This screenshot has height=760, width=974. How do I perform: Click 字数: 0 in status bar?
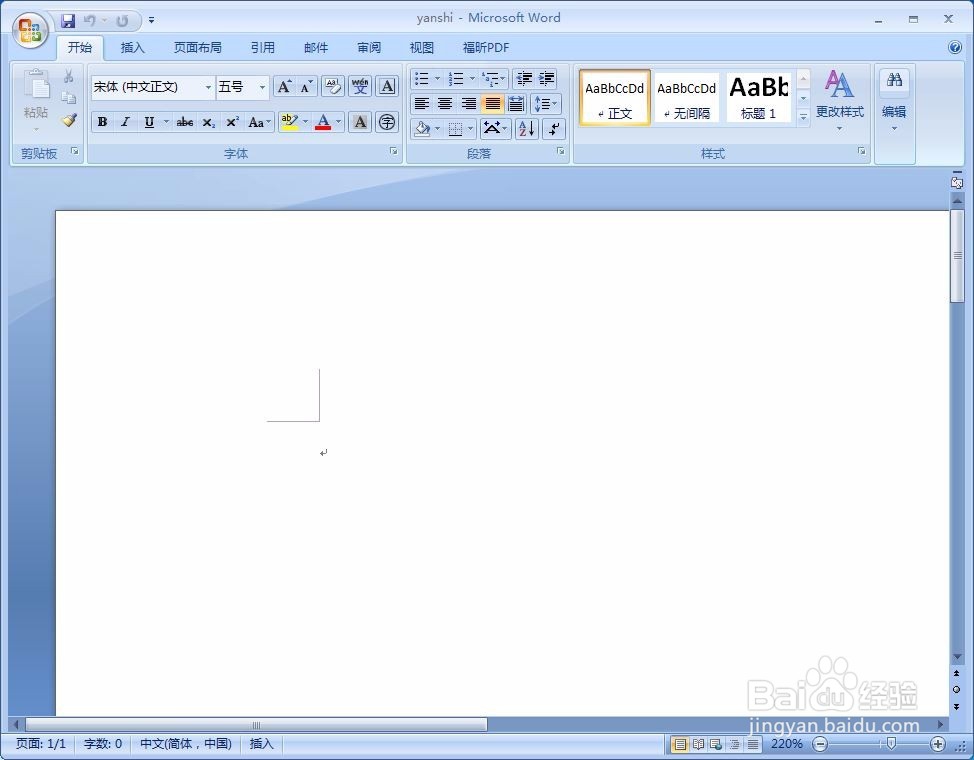(103, 744)
